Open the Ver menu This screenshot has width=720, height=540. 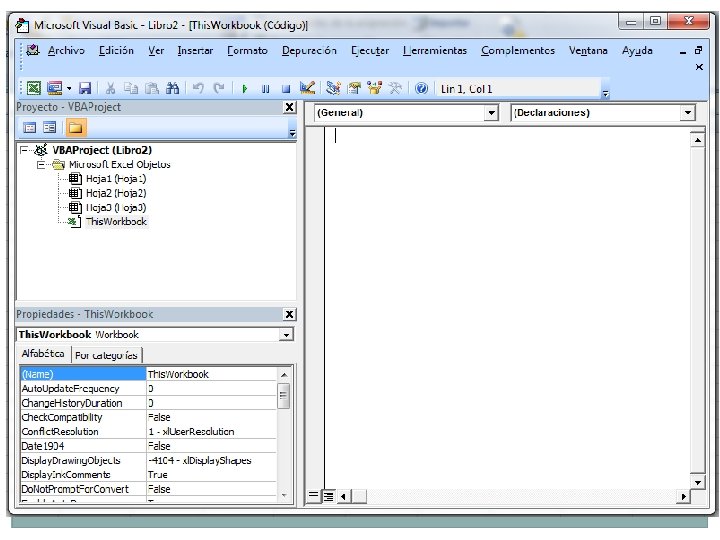(156, 51)
